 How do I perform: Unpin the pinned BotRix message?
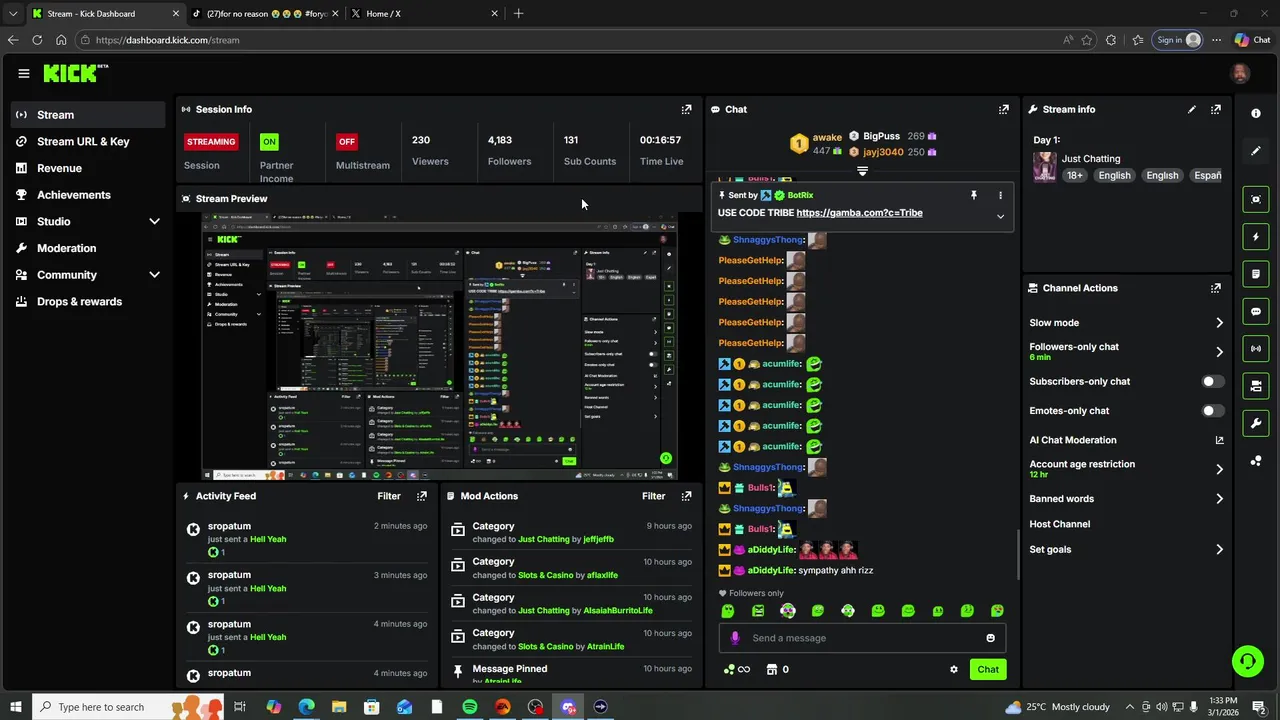[x=973, y=195]
